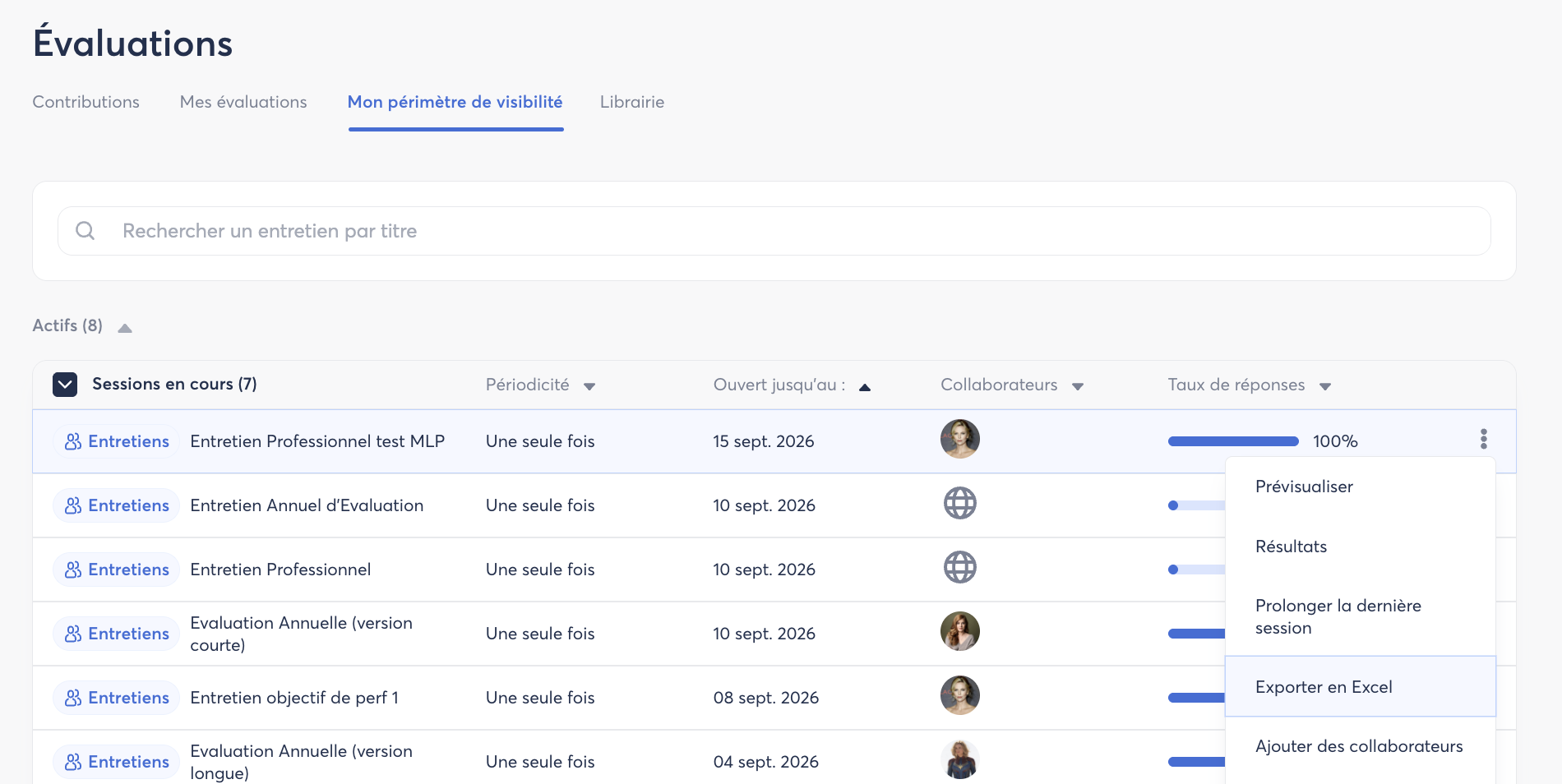Switch to the Librairie tab
This screenshot has height=784, width=1562.
coord(631,102)
